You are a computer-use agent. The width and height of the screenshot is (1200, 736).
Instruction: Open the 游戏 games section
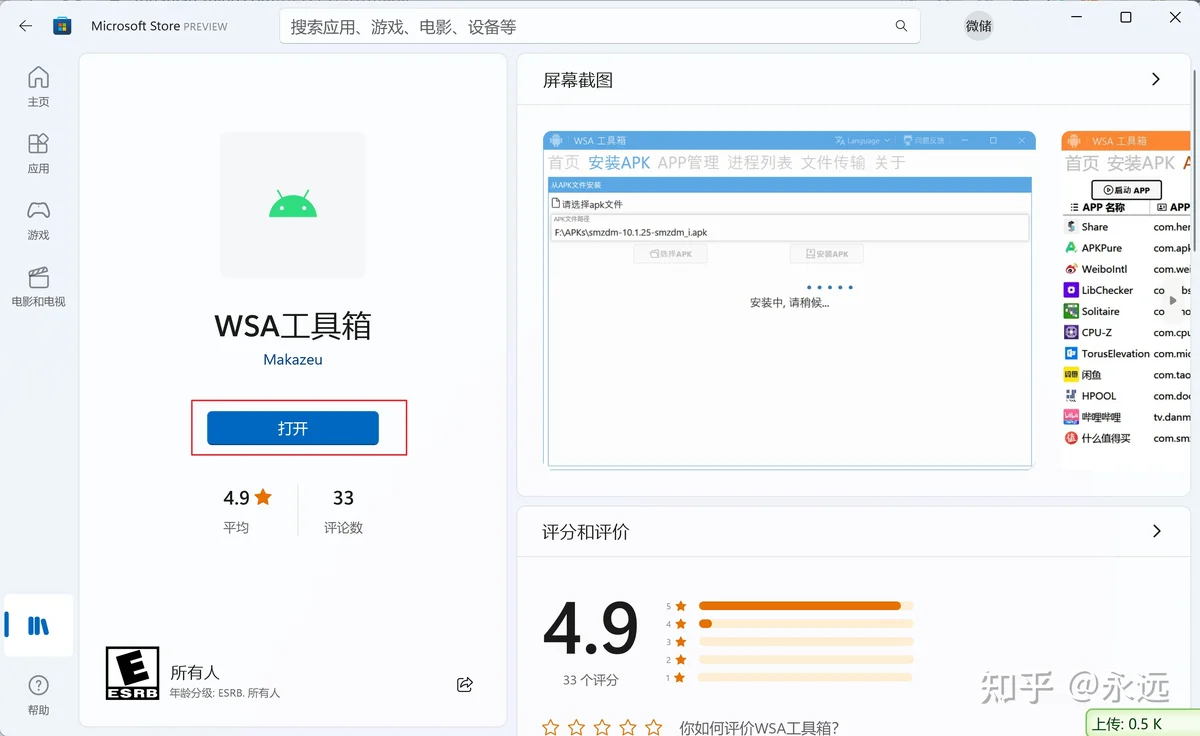(38, 221)
